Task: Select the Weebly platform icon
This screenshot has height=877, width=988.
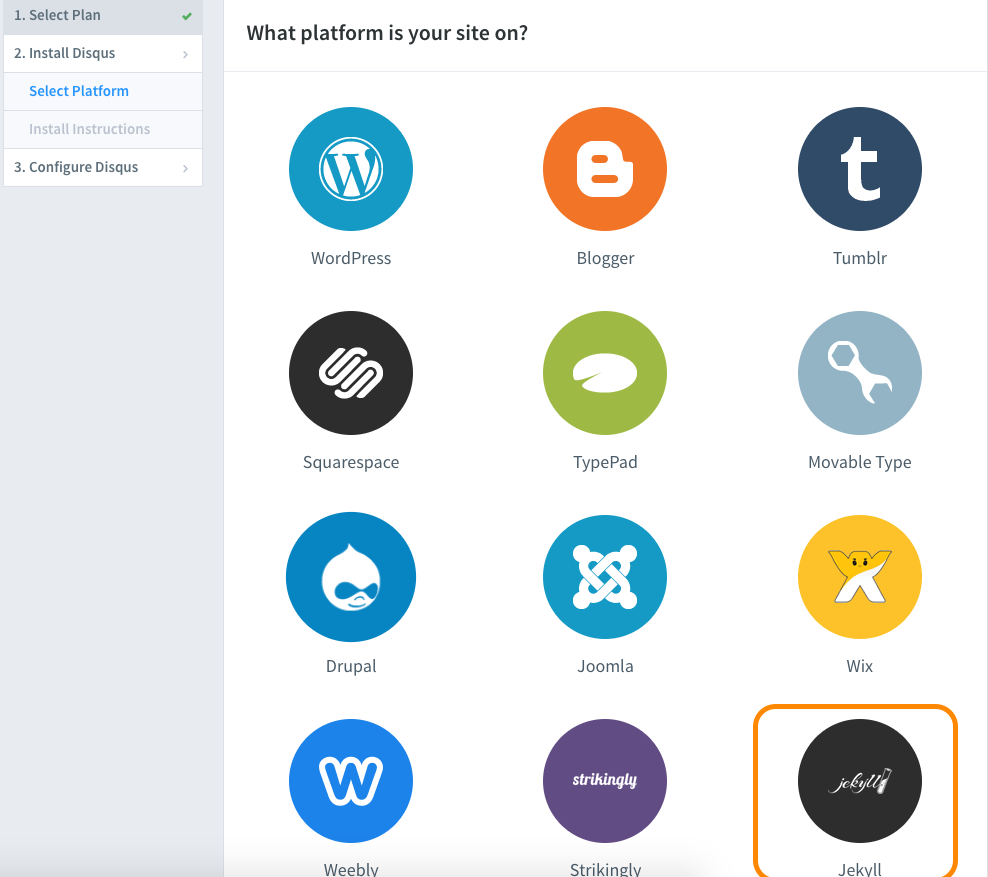Action: (x=351, y=781)
